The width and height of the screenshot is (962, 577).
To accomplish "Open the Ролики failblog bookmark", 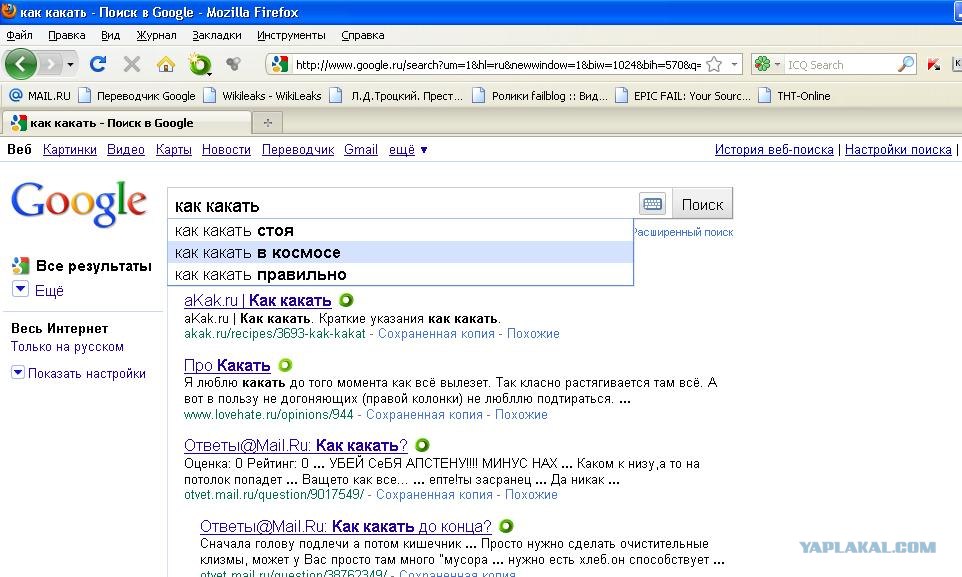I will pyautogui.click(x=540, y=96).
